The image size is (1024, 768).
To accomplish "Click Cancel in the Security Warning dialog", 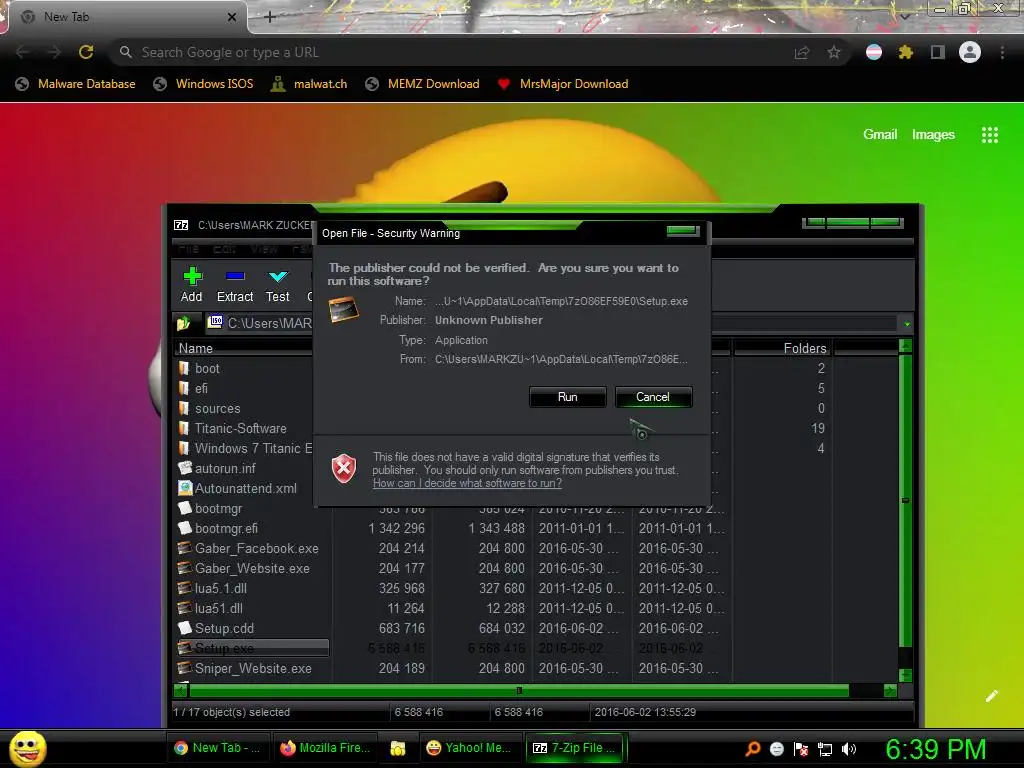I will [652, 397].
